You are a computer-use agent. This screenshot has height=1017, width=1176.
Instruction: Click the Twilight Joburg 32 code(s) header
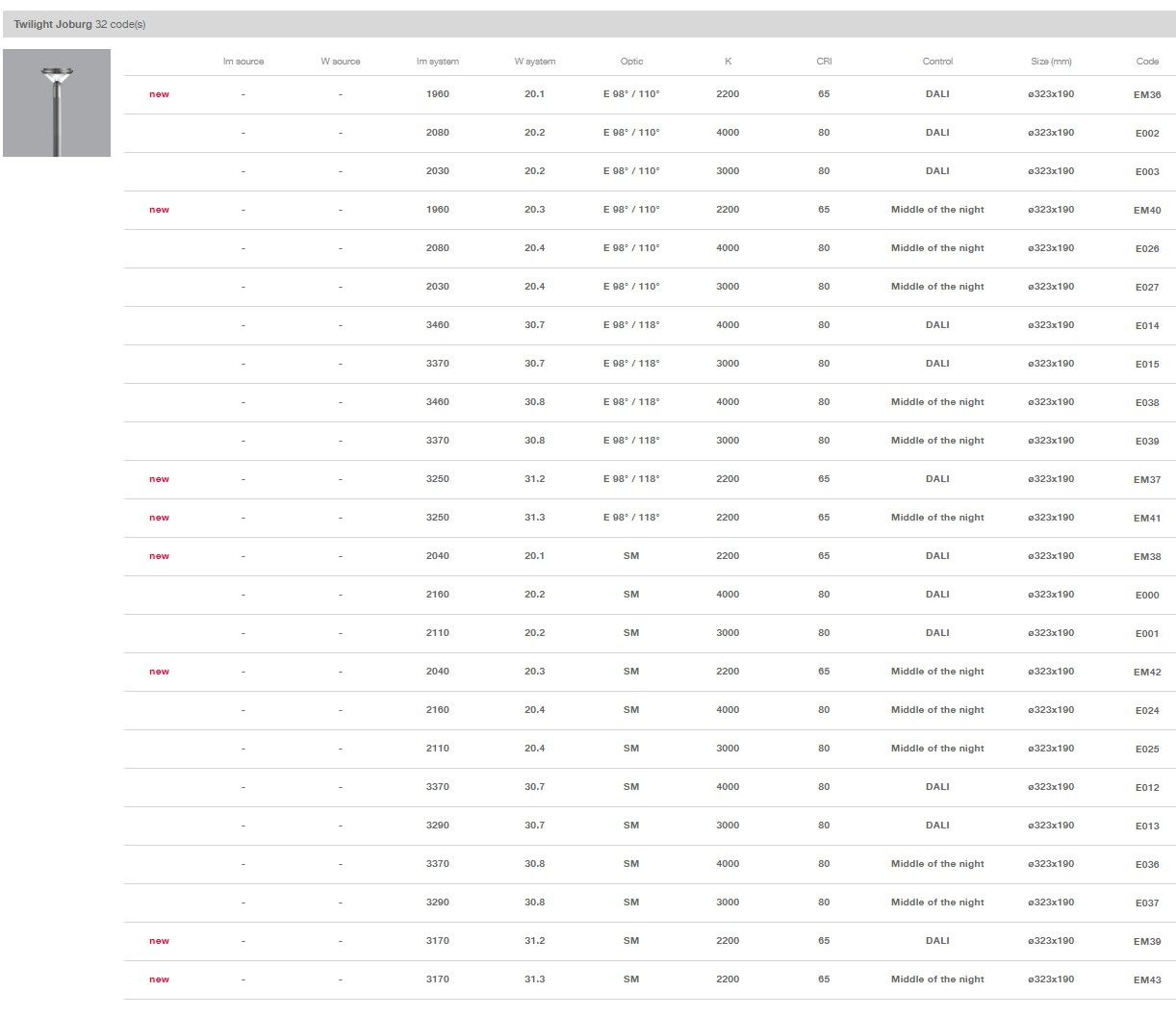80,24
